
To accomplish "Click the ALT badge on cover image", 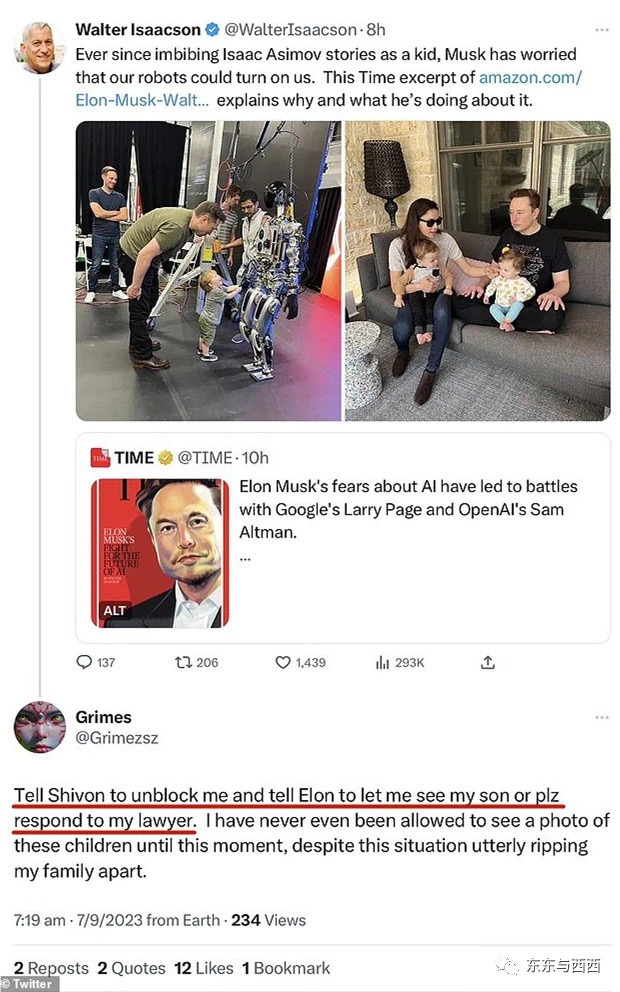I will coord(115,610).
